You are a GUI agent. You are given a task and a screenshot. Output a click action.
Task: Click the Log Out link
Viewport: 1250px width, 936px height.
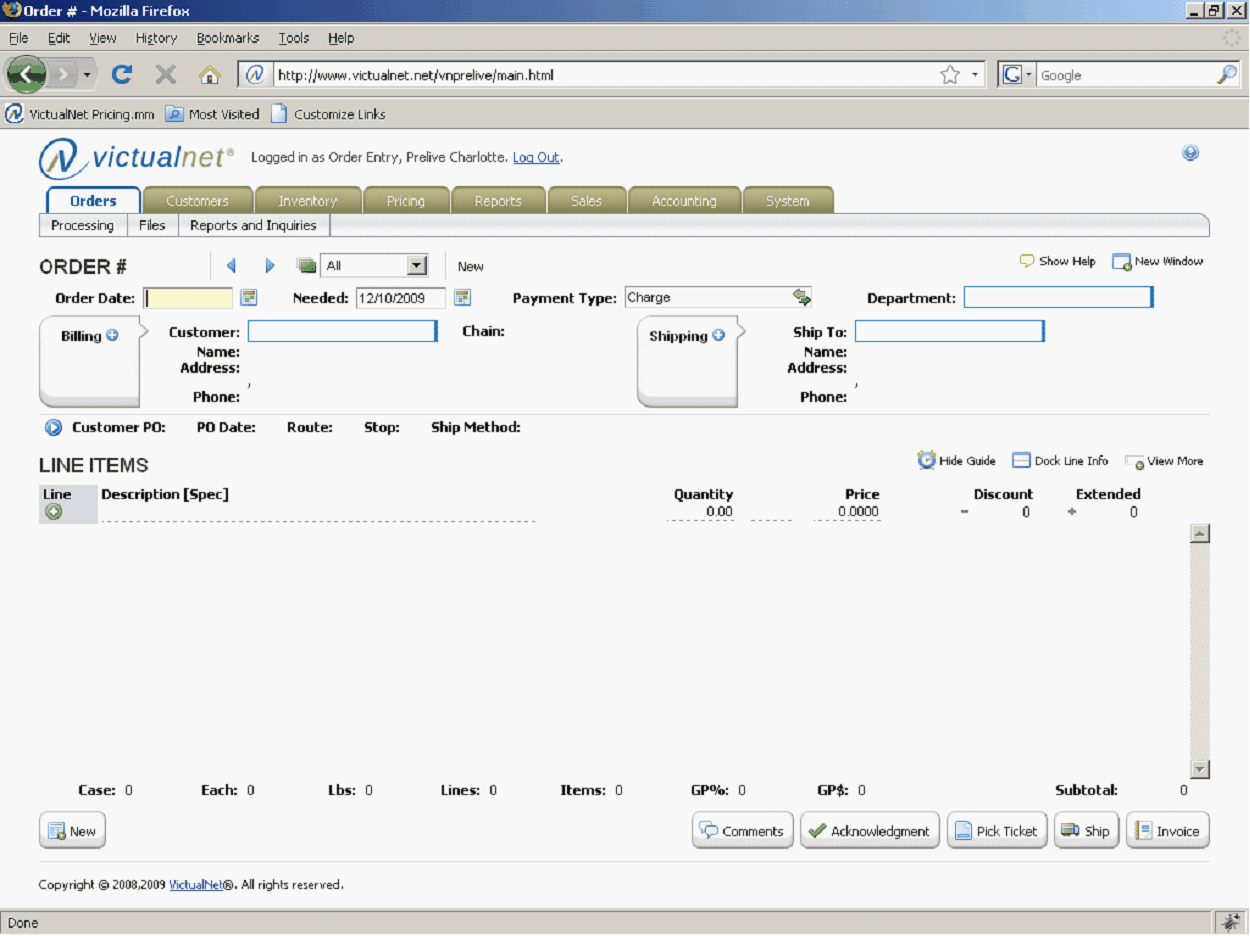click(x=536, y=158)
